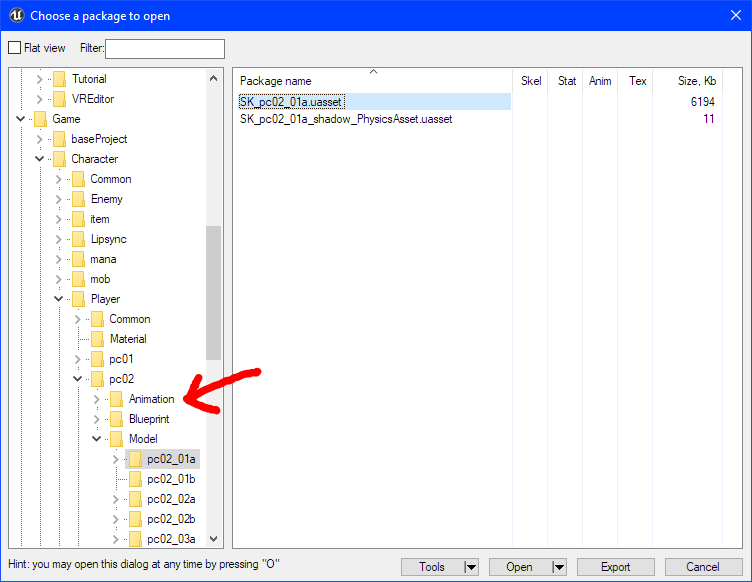This screenshot has width=752, height=582.
Task: Click the baseProject folder icon
Action: click(x=59, y=139)
